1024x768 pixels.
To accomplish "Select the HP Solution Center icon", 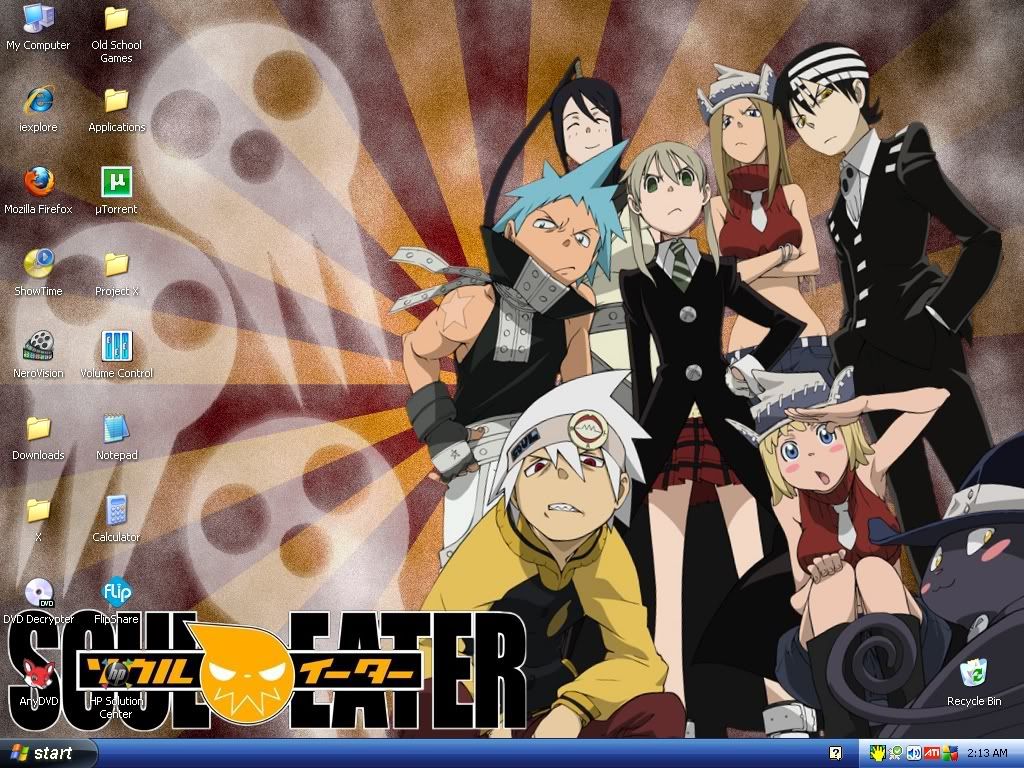I will (116, 674).
